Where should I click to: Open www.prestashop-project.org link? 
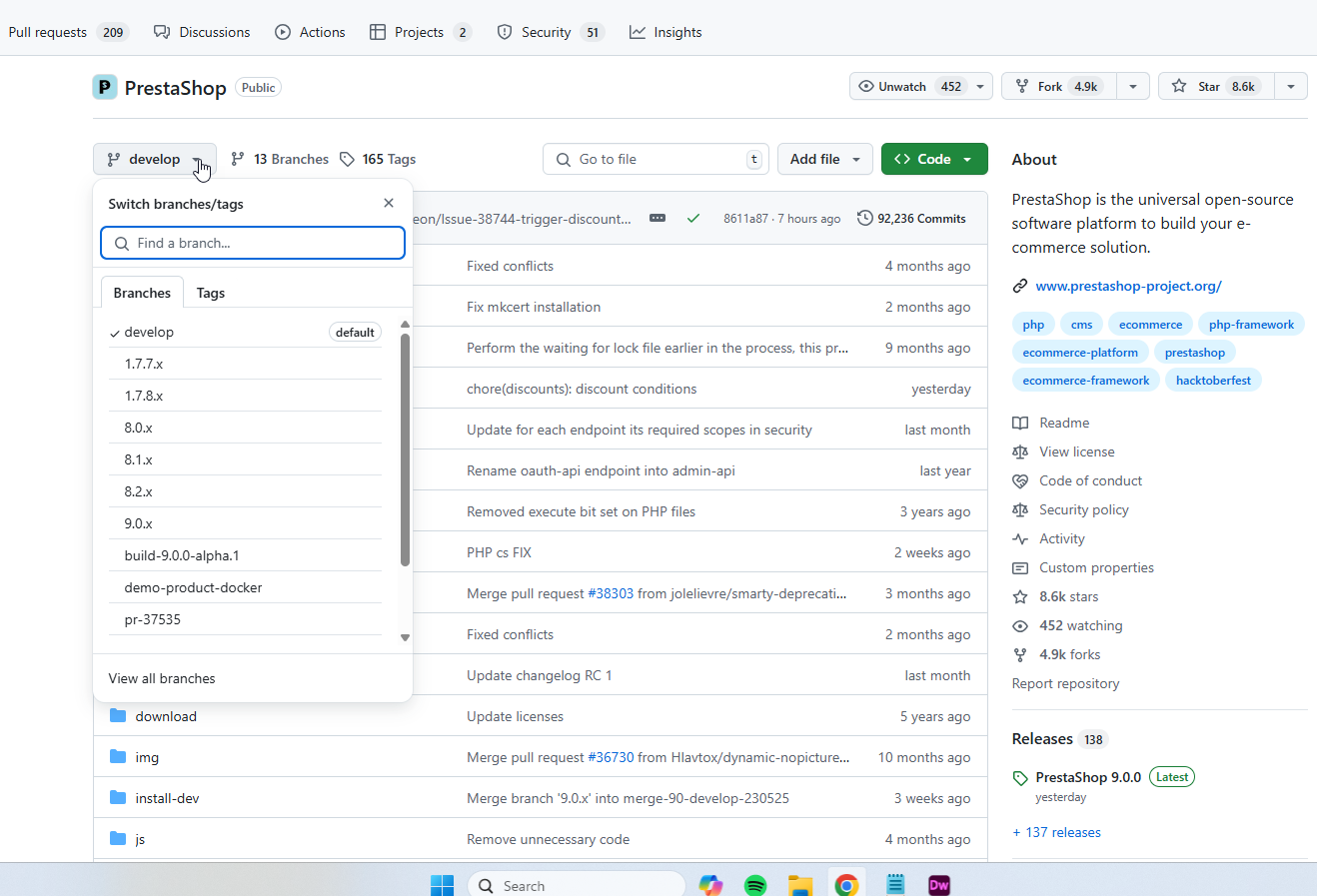1128,286
